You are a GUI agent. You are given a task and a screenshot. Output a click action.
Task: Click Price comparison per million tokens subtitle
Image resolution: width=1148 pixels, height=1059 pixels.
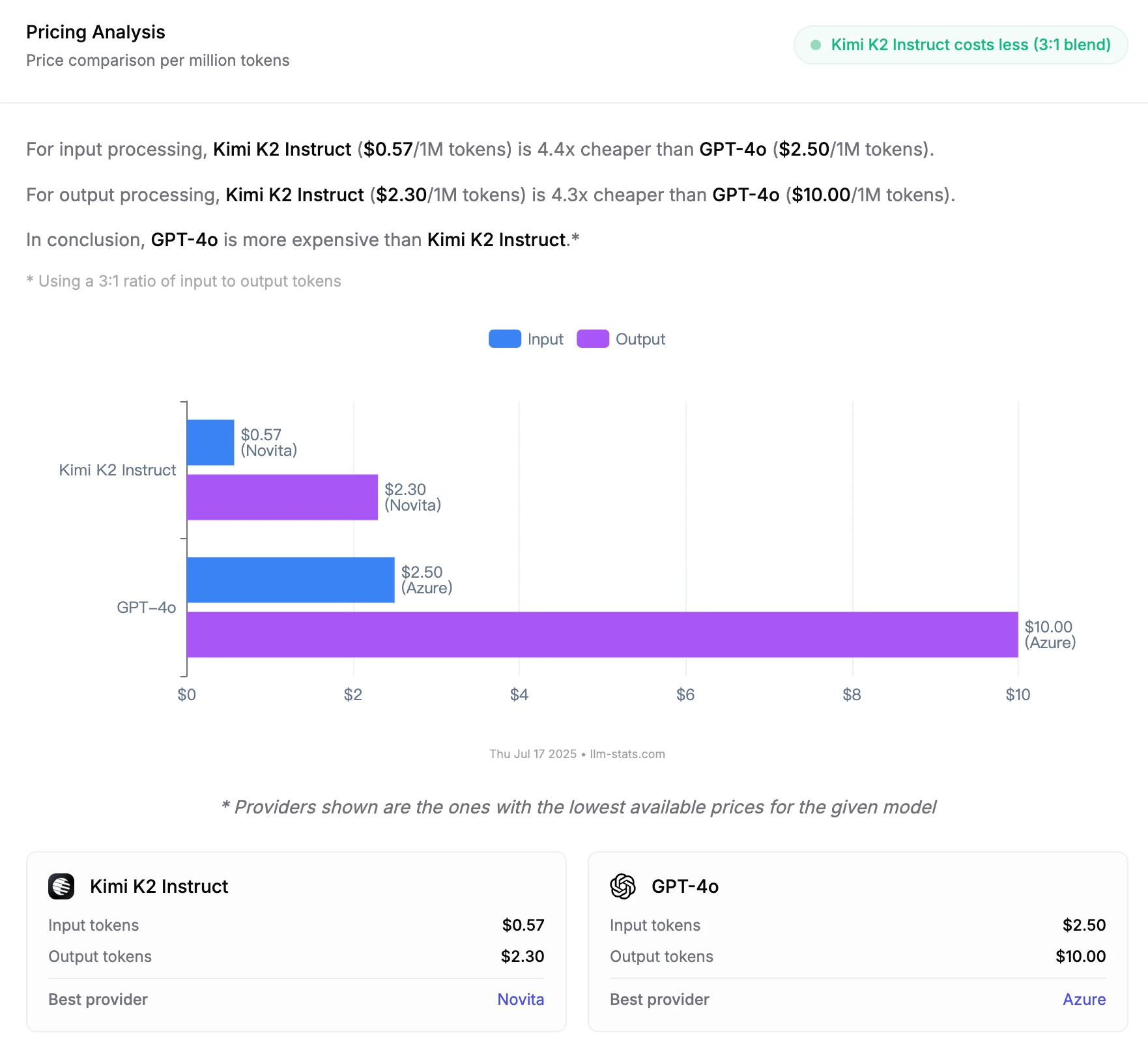pos(158,61)
